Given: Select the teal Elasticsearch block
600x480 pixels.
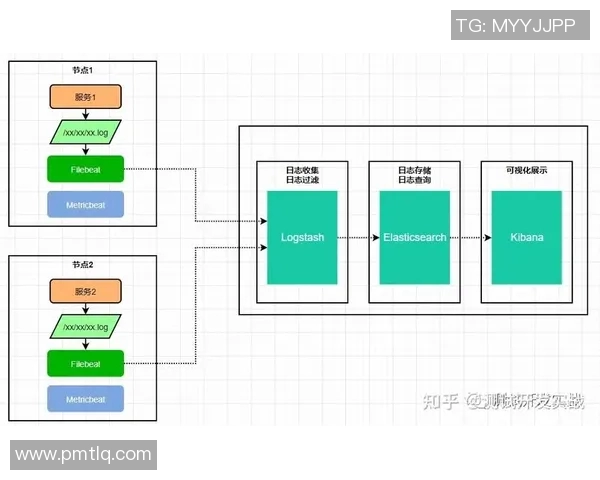Looking at the screenshot, I should (414, 237).
